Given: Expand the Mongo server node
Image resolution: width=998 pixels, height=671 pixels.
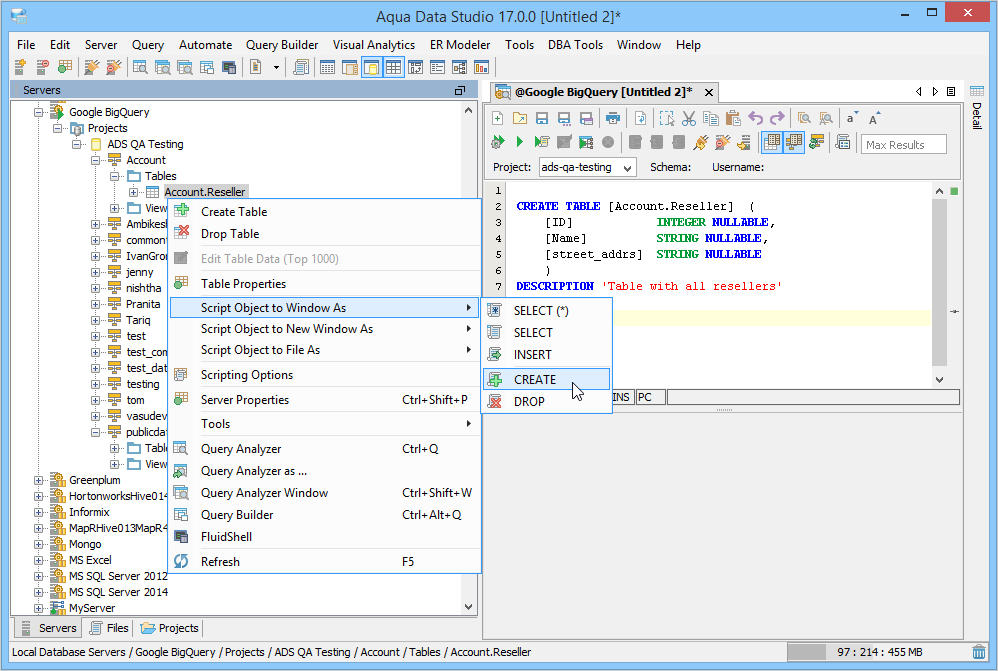Looking at the screenshot, I should coord(38,544).
